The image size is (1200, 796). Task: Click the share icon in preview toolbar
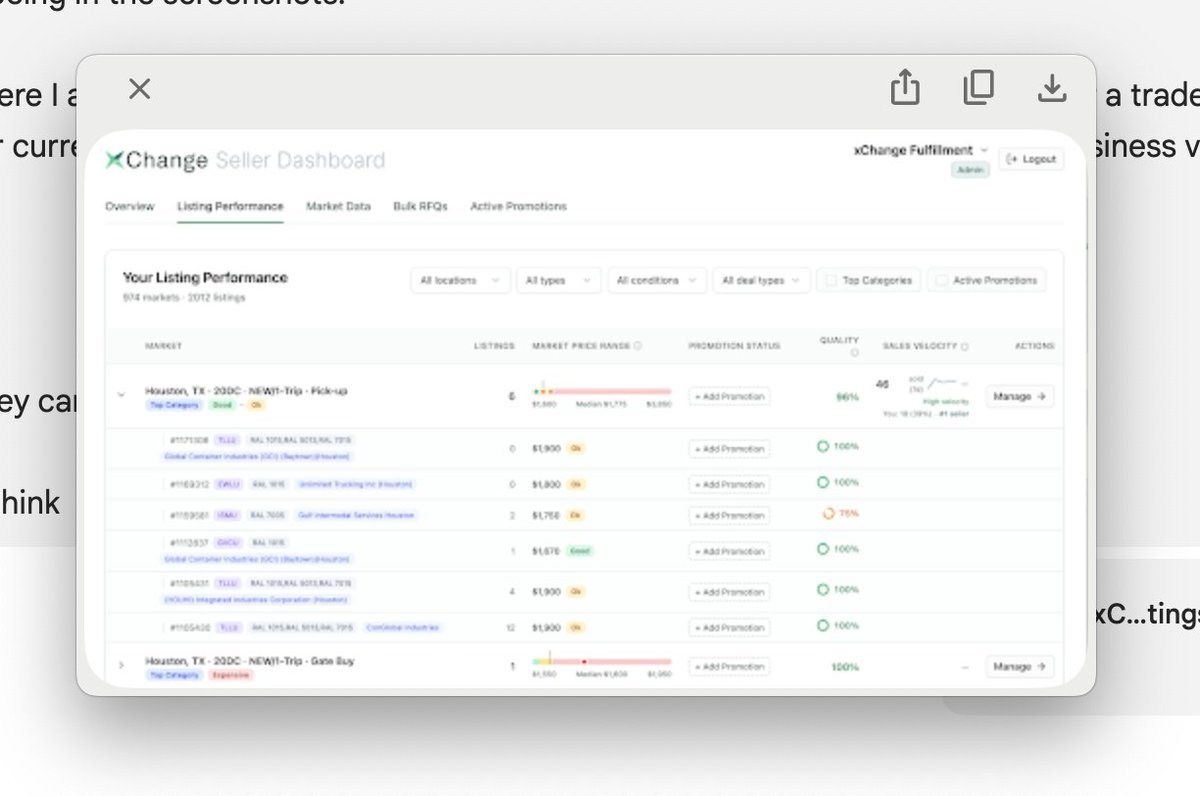(904, 88)
